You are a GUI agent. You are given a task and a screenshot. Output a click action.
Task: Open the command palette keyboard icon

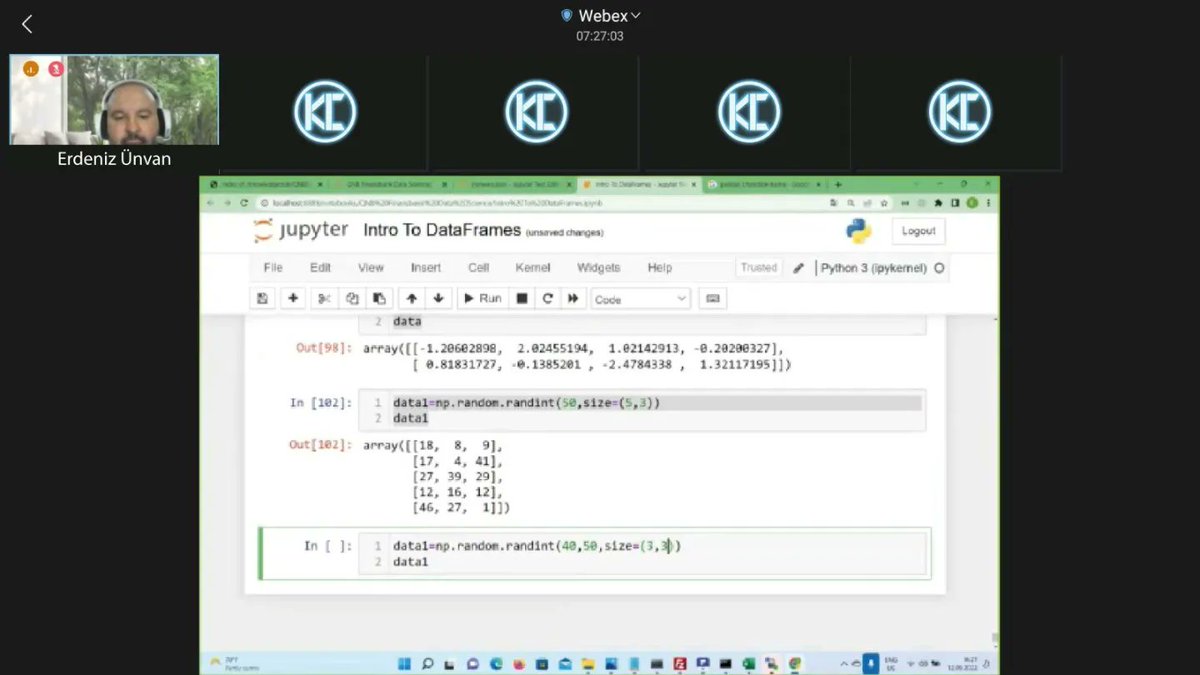click(712, 298)
